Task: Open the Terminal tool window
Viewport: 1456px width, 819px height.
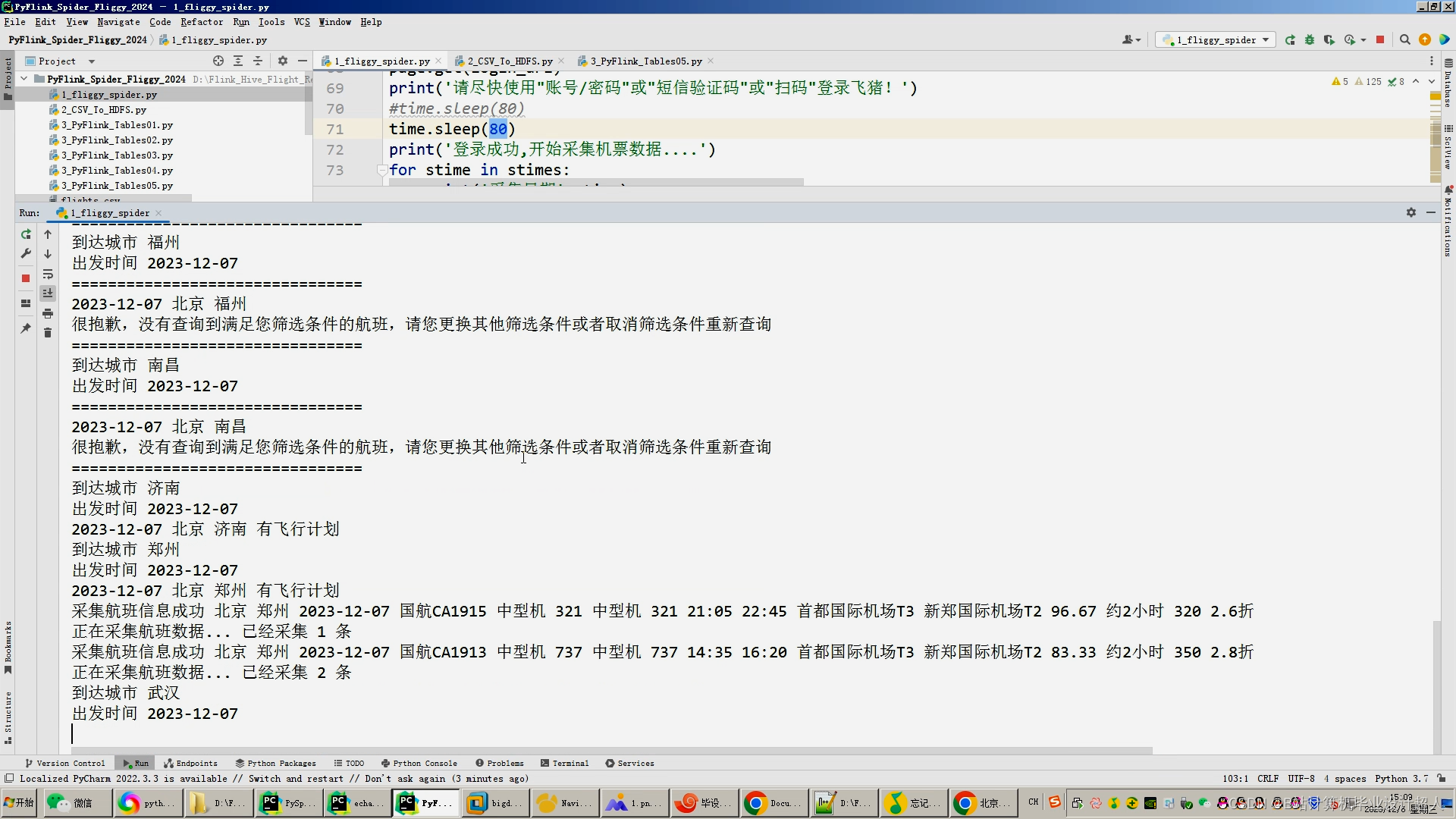Action: 564,763
